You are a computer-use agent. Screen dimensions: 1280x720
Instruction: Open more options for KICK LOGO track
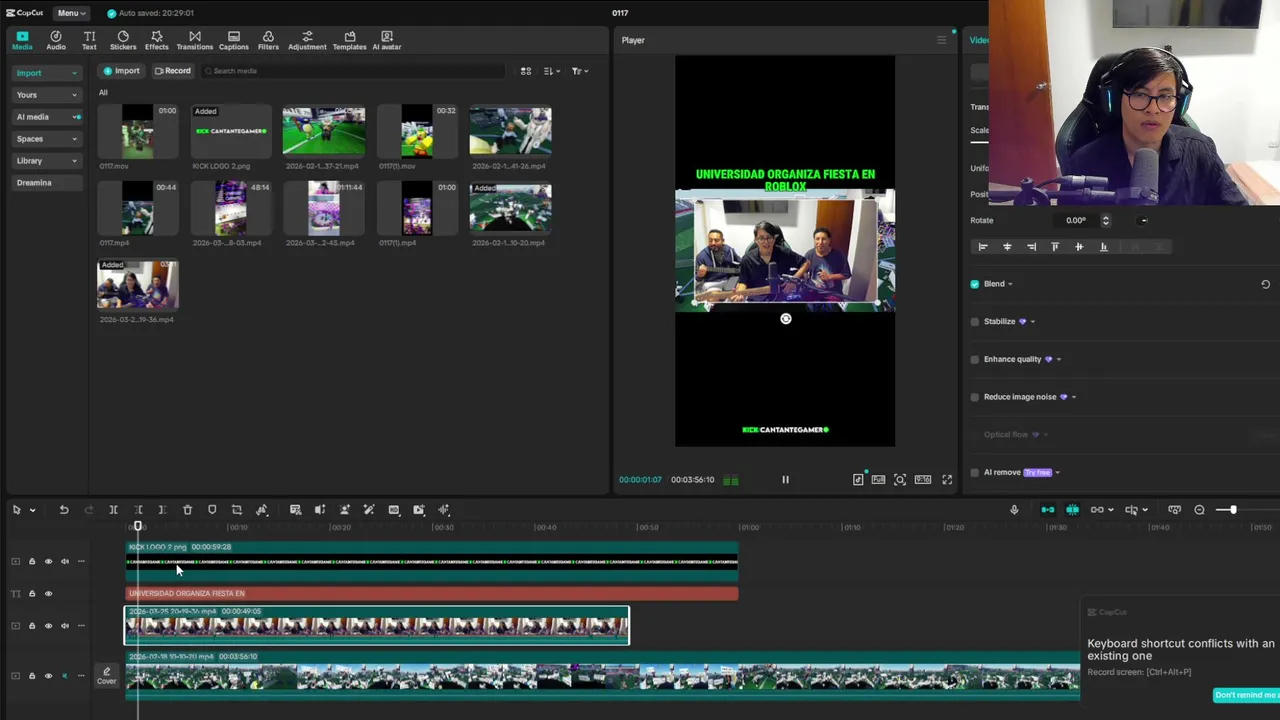pos(81,562)
